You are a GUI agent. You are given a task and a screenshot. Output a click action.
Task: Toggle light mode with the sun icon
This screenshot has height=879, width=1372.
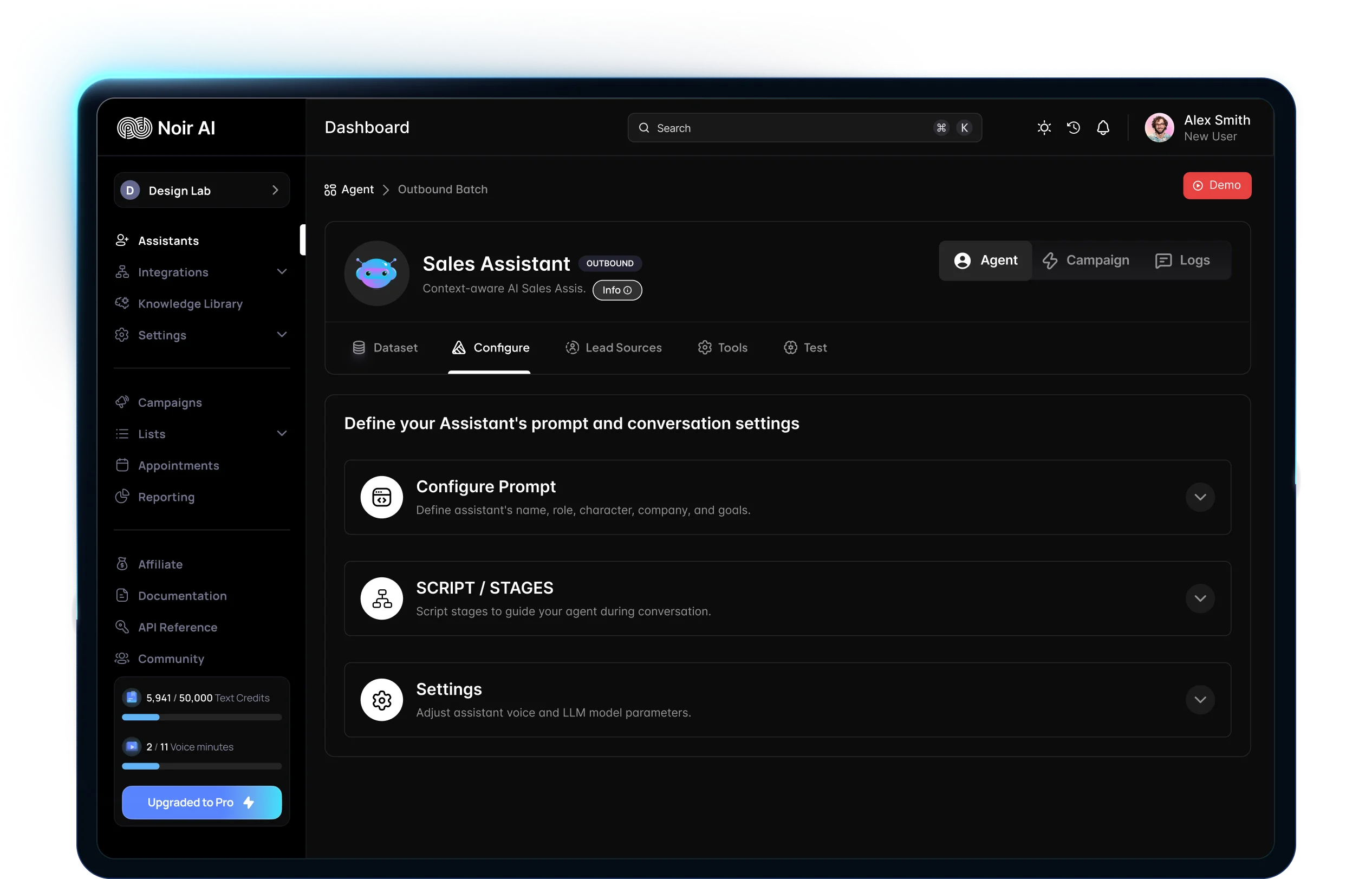tap(1044, 127)
